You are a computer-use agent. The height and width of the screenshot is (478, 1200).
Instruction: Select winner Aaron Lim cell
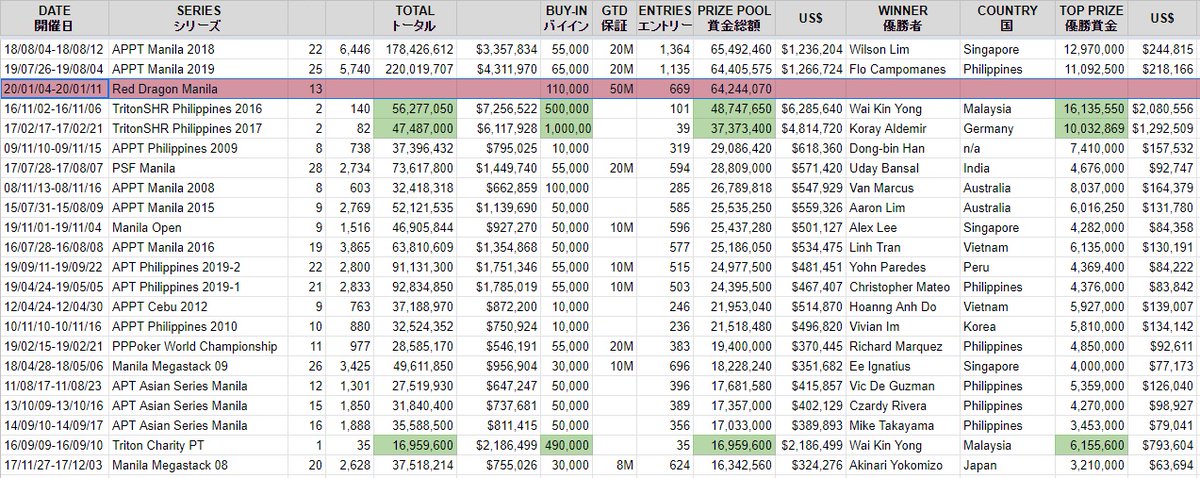coord(904,207)
